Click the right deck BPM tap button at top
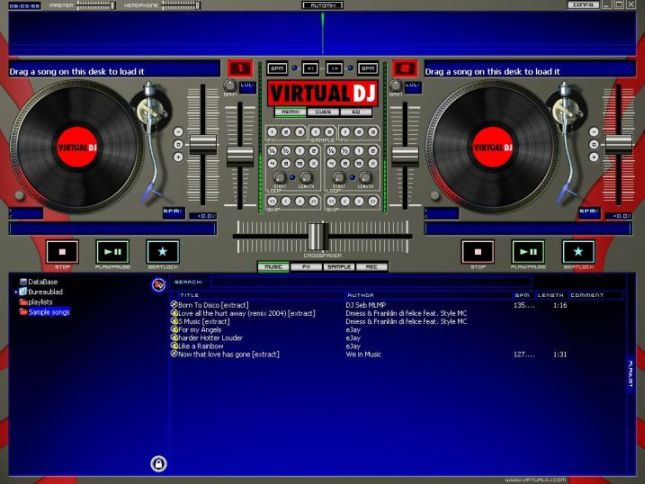 pos(368,68)
